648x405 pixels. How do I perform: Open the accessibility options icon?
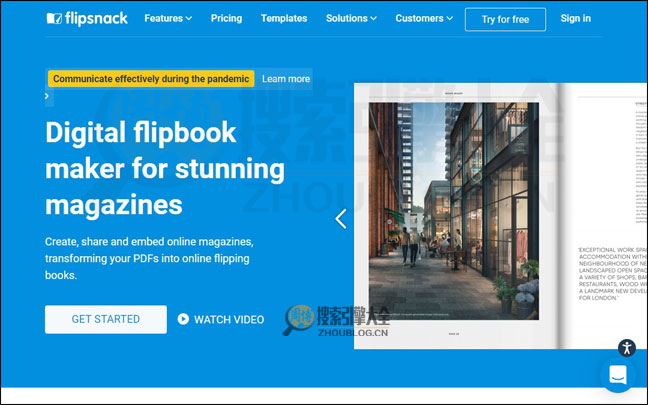(627, 348)
